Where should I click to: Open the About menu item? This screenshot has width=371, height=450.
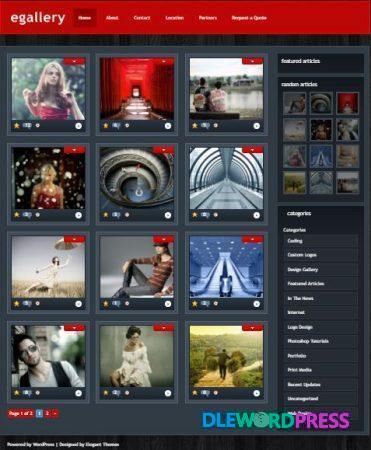point(112,18)
